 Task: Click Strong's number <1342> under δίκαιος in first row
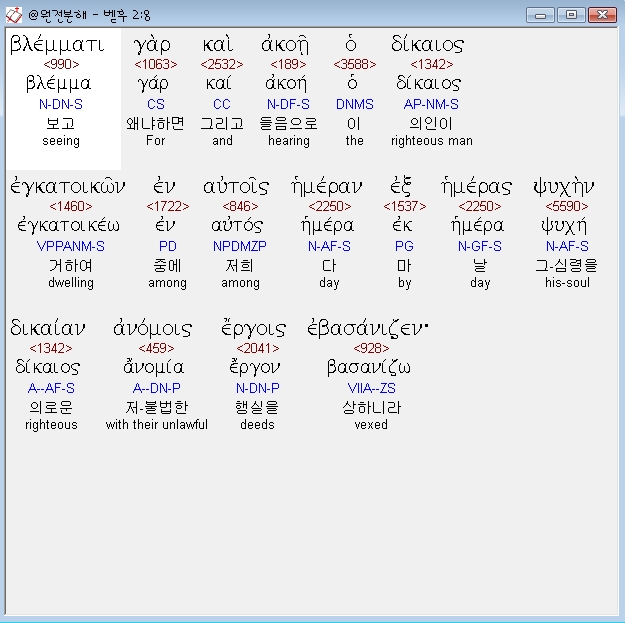pos(432,64)
